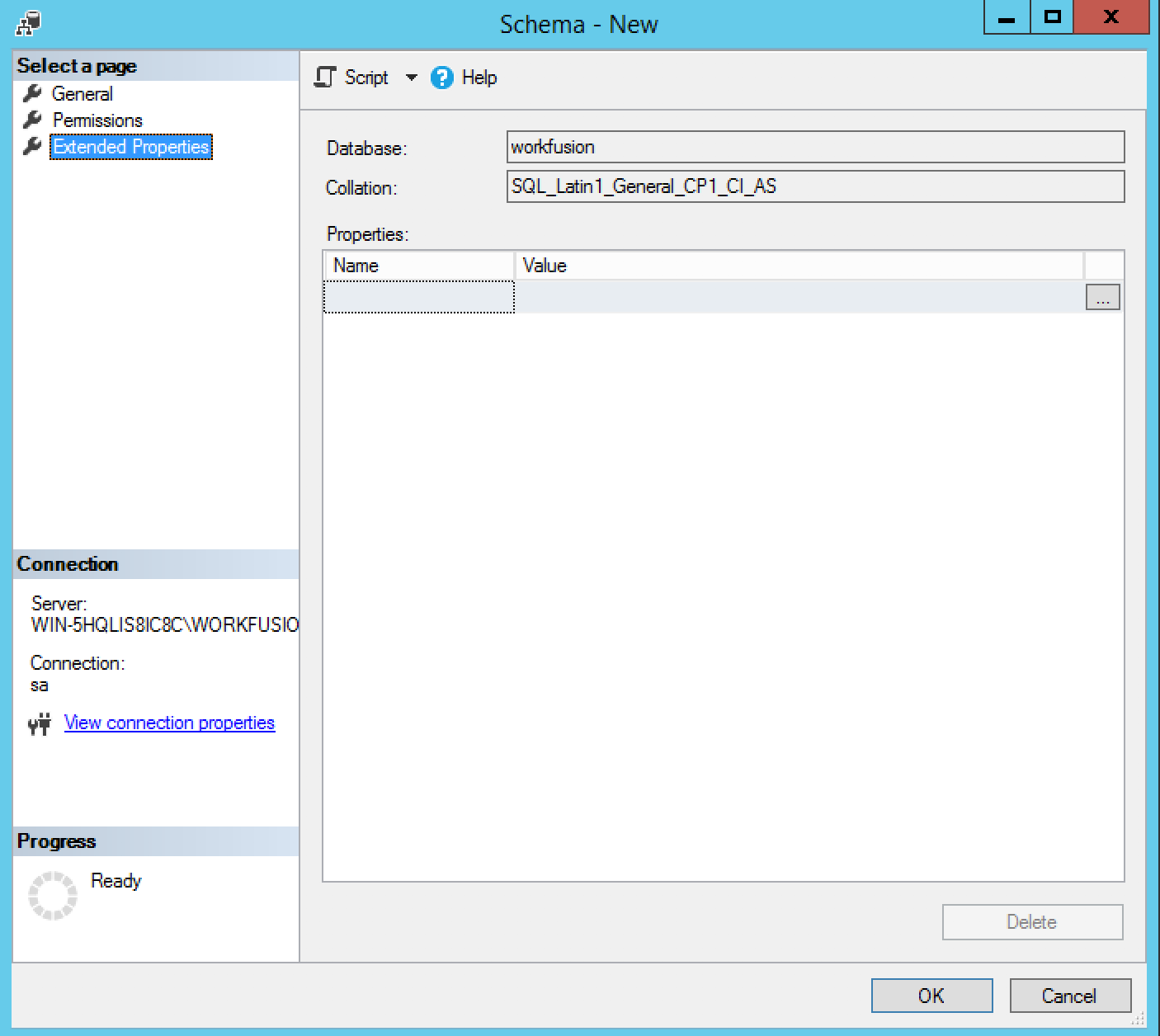This screenshot has width=1160, height=1036.
Task: Click the server name WIN-5HQLIS8IC8C\WORKFUSIO
Action: (x=165, y=624)
